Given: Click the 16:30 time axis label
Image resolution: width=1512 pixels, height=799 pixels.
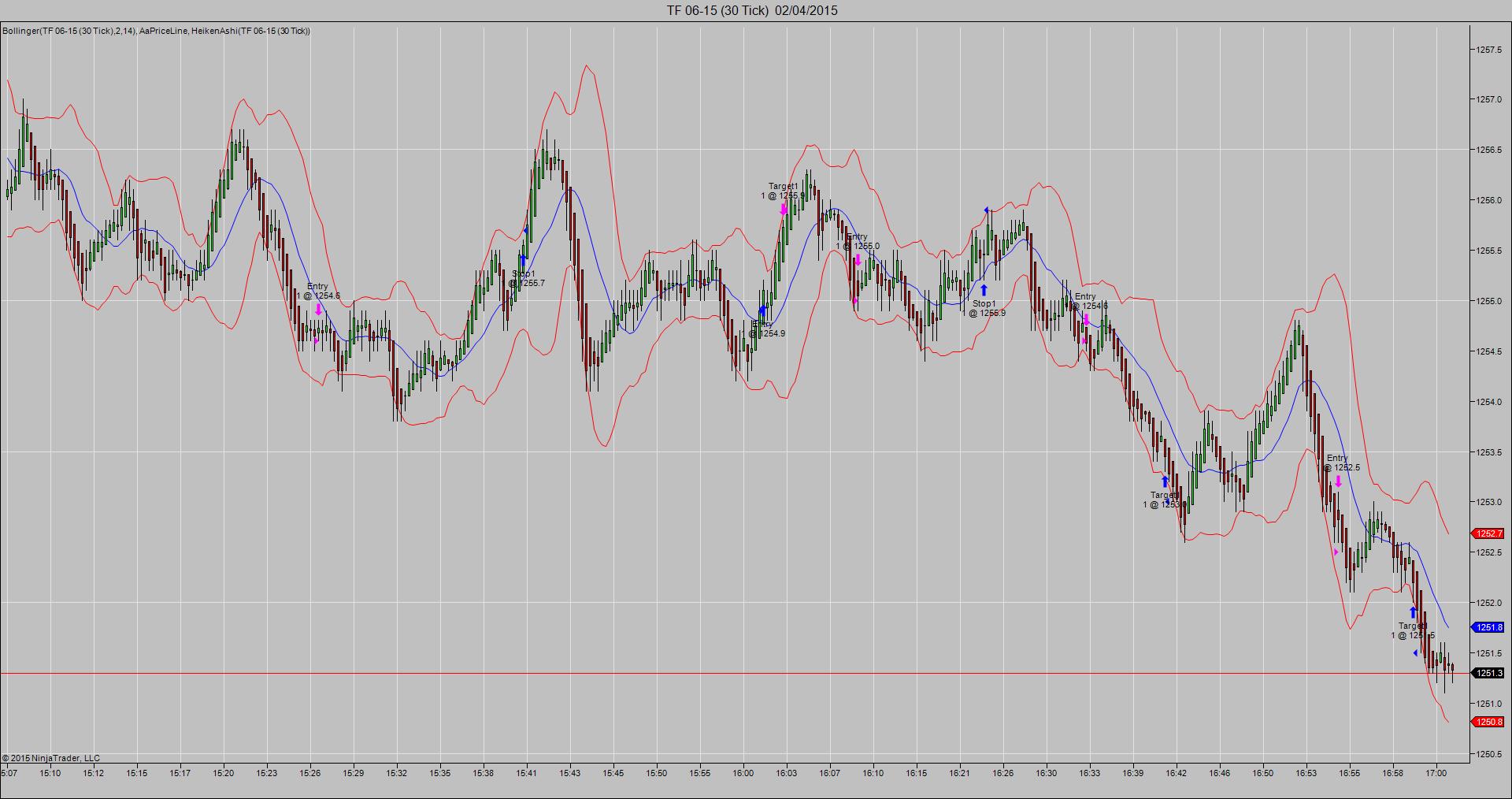Looking at the screenshot, I should pos(1047,773).
